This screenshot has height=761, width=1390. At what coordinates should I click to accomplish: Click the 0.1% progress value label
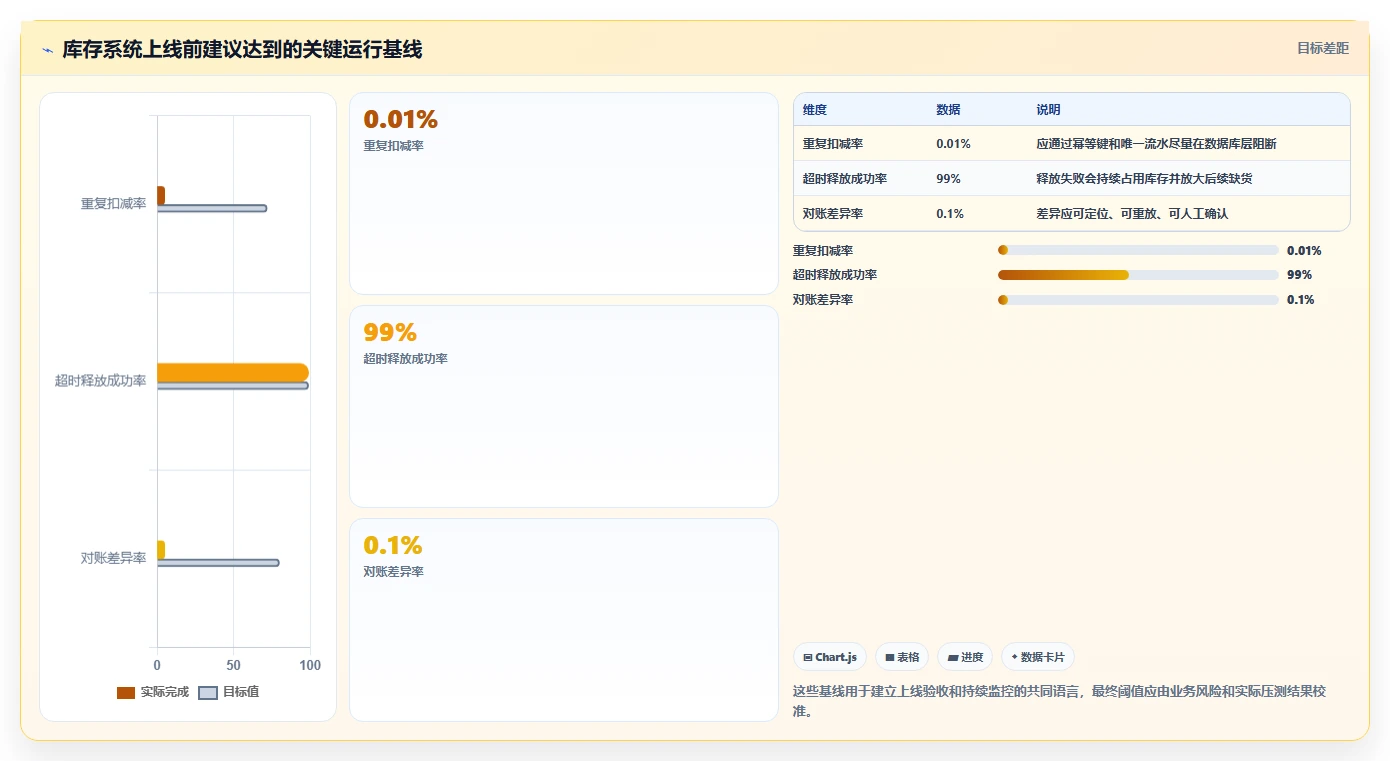1301,300
